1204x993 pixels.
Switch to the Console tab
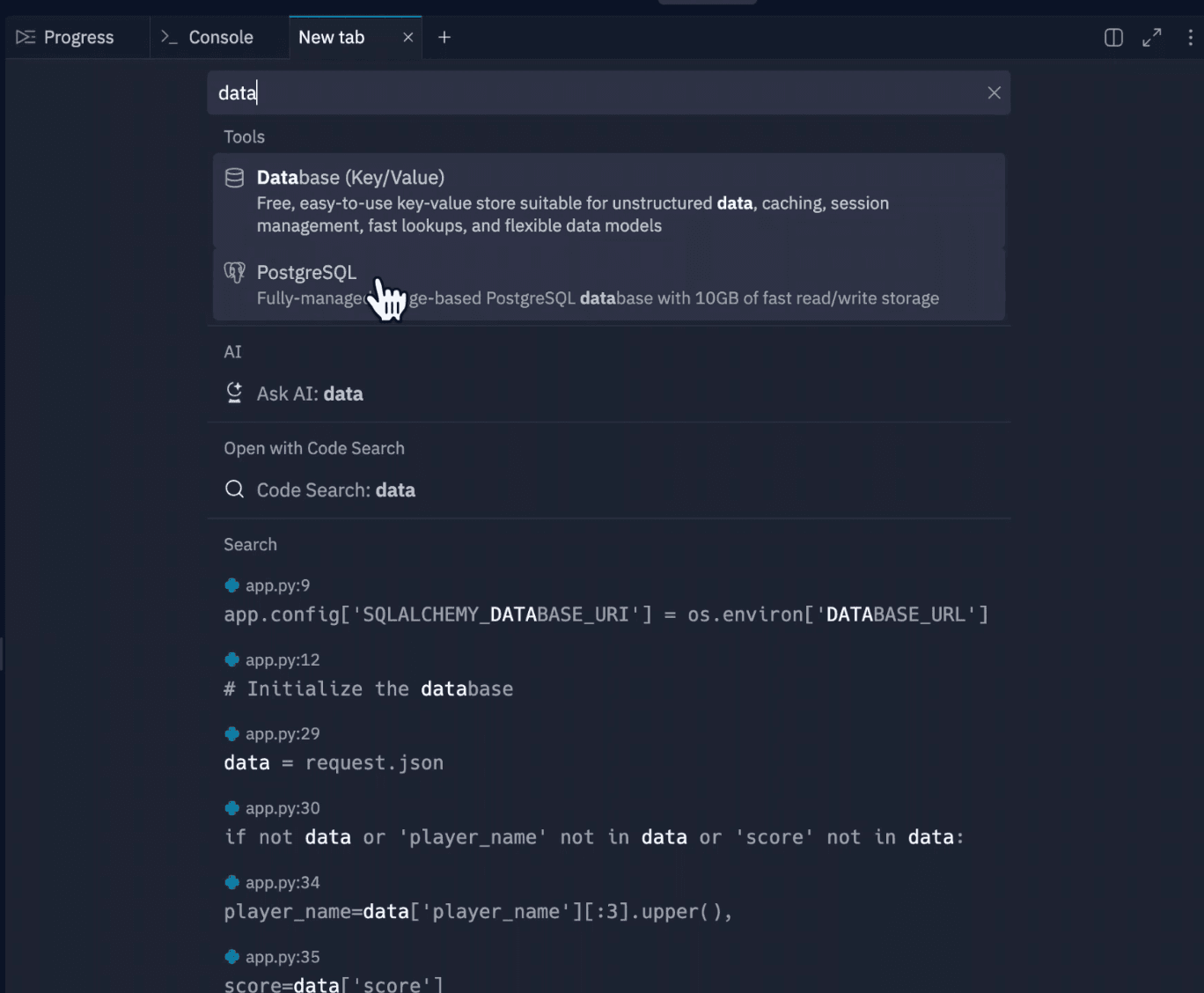click(208, 37)
